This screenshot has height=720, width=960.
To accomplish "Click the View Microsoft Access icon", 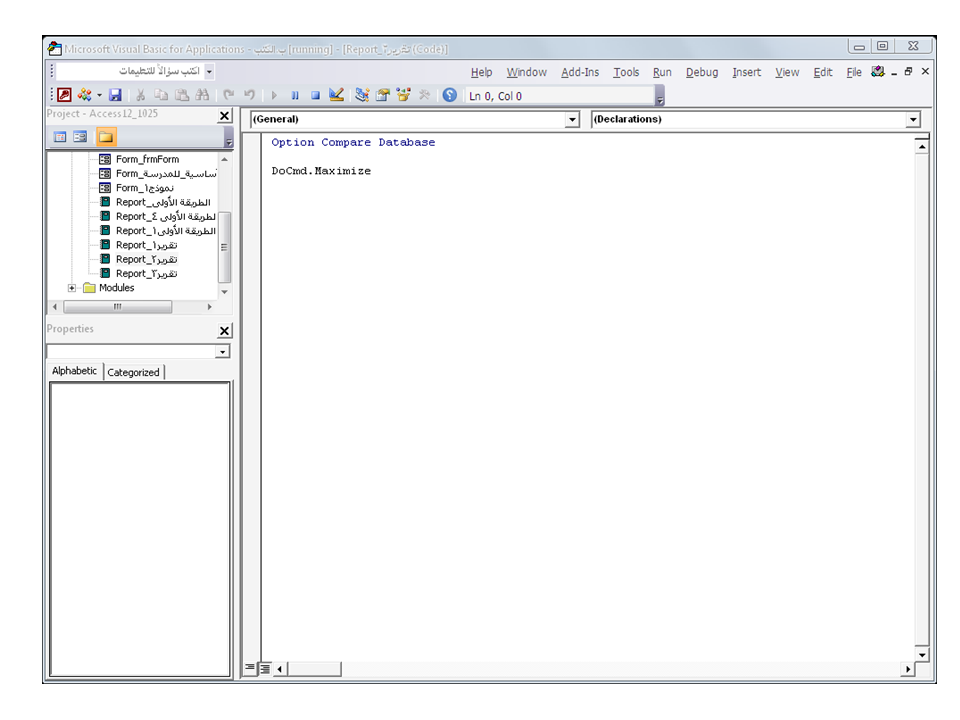I will [65, 95].
